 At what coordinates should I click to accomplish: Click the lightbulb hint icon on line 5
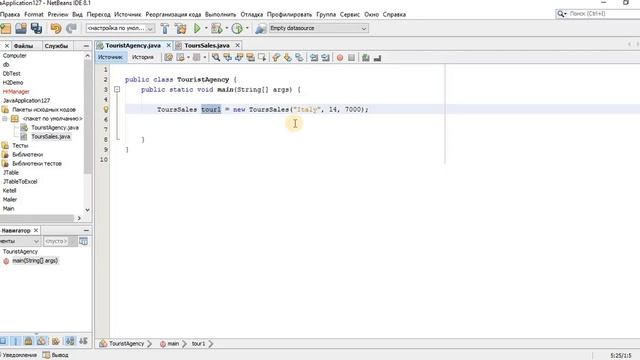(106, 109)
